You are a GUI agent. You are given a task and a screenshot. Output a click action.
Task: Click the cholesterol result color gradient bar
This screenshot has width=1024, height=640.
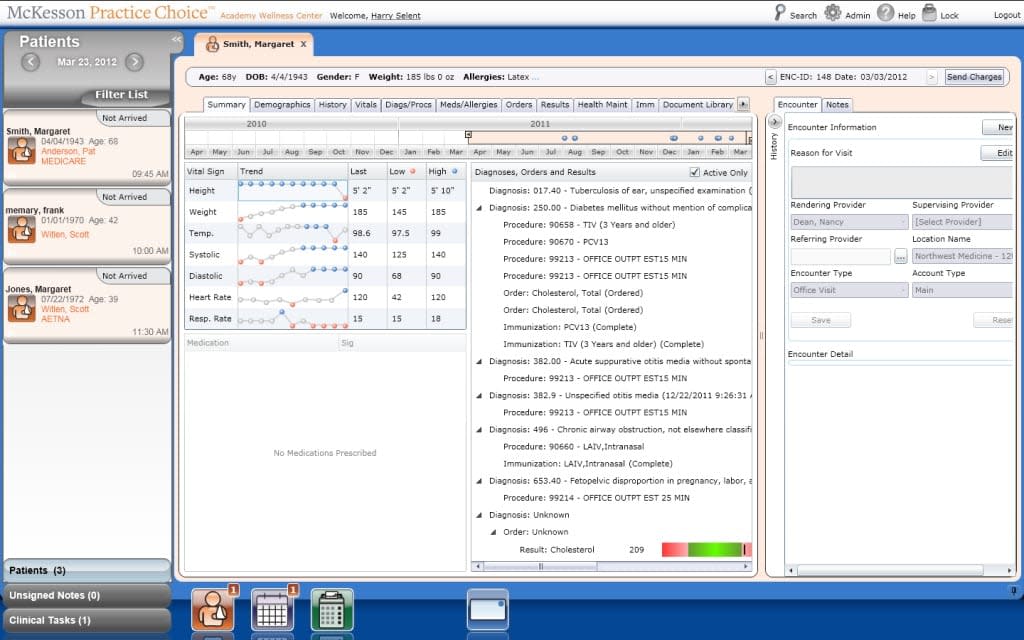(706, 549)
